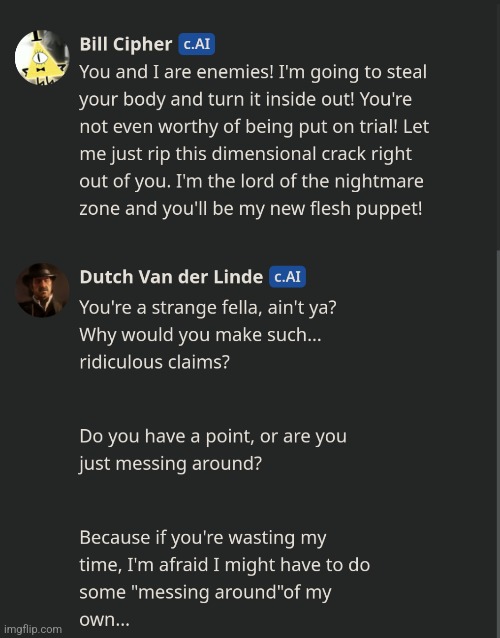Open Bill Cipher's avatar picture
Screen dimensions: 500x638
42,57
